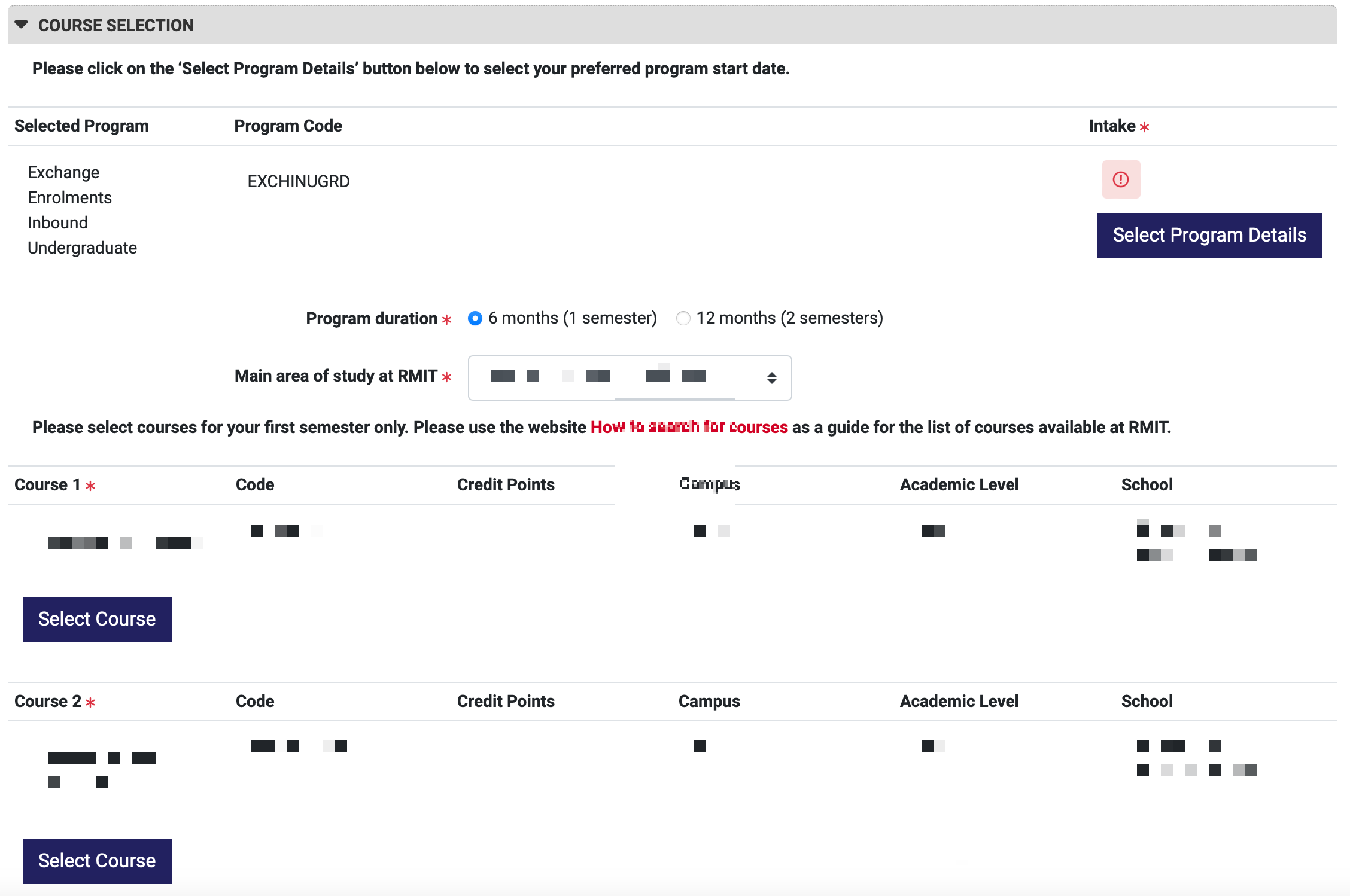Screen dimensions: 1350x896
Task: Select 6 months (1 semester) duration
Action: [x=475, y=318]
